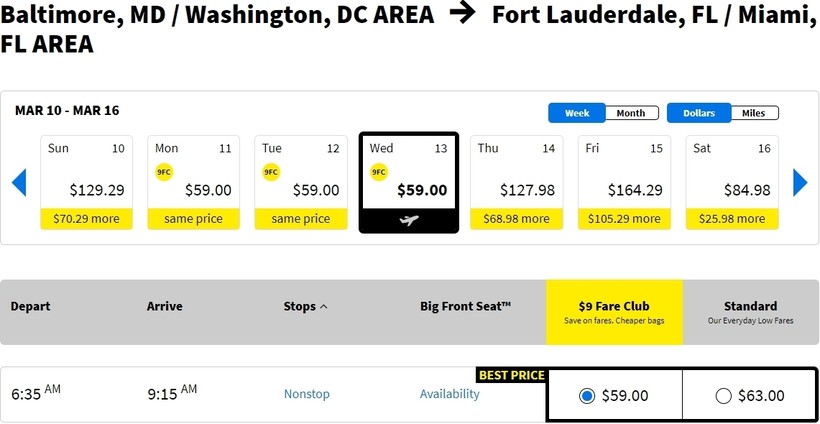Click the previous week left arrow
Screen dimensions: 820x424
point(18,183)
